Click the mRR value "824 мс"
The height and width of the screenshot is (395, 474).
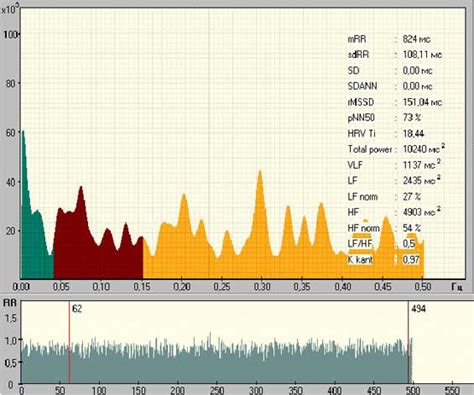(416, 39)
